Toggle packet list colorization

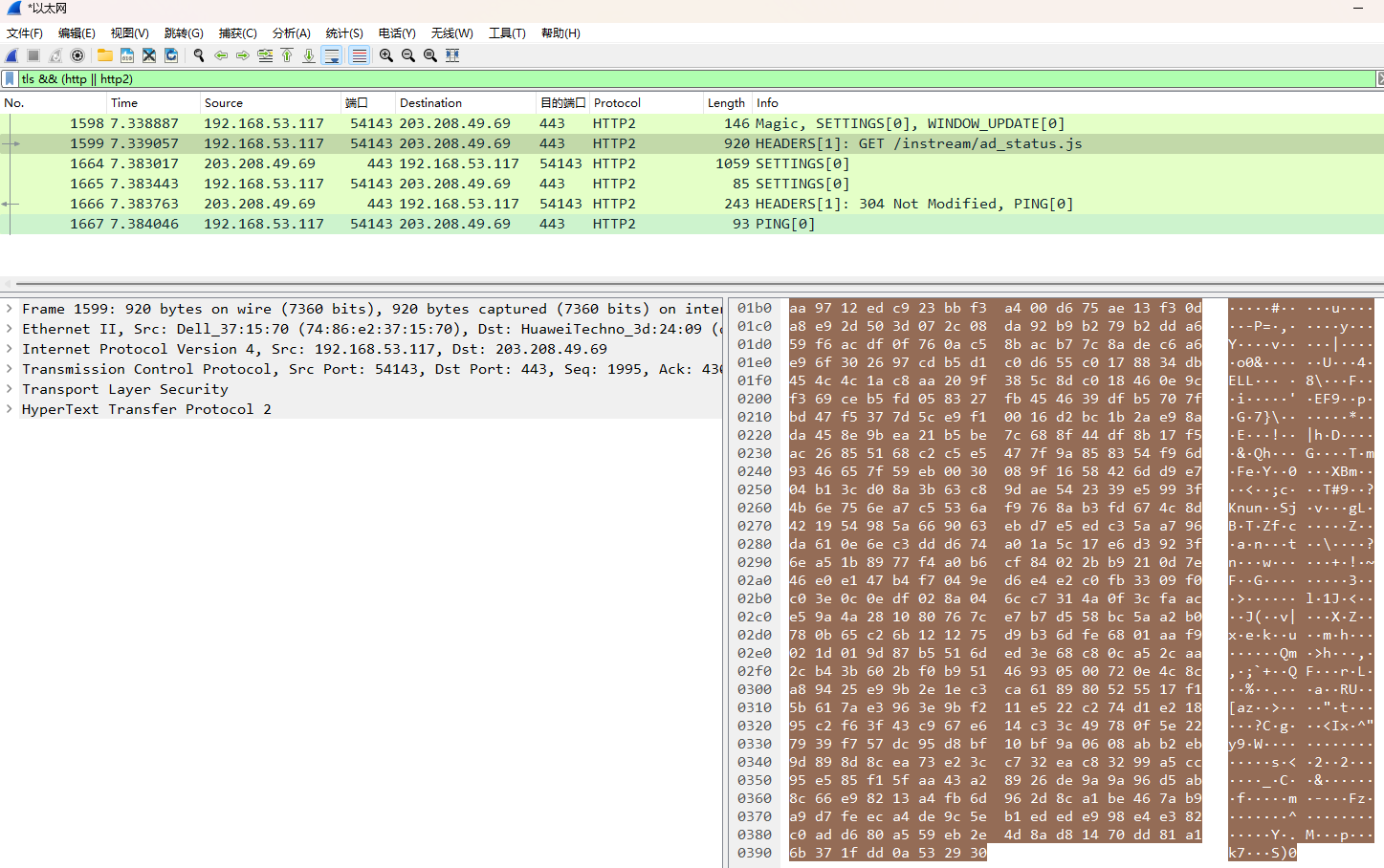(359, 55)
